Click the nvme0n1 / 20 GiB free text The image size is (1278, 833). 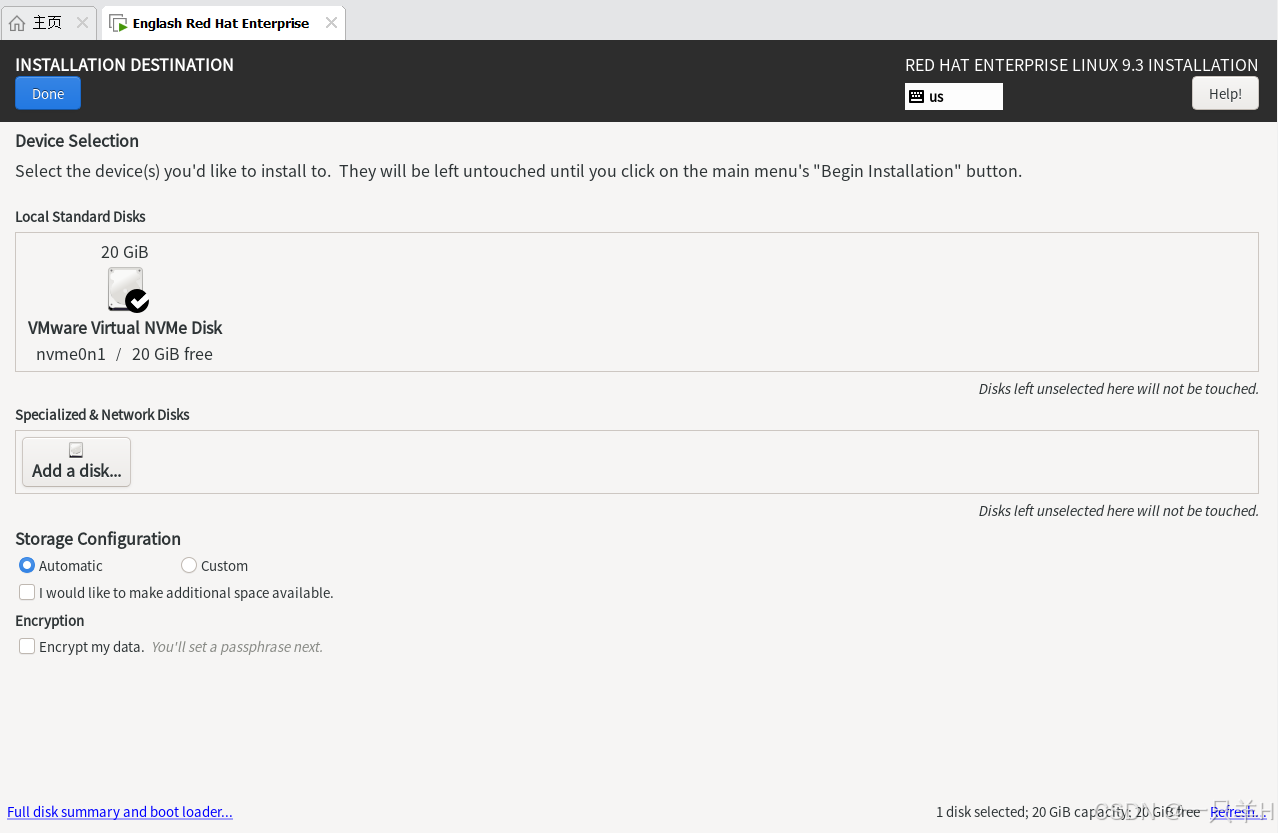[124, 354]
